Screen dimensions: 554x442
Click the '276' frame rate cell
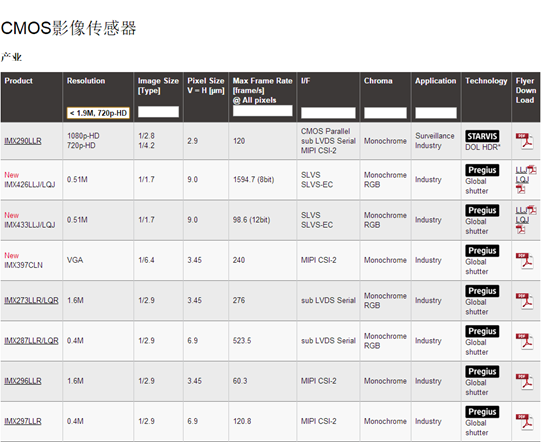click(239, 300)
